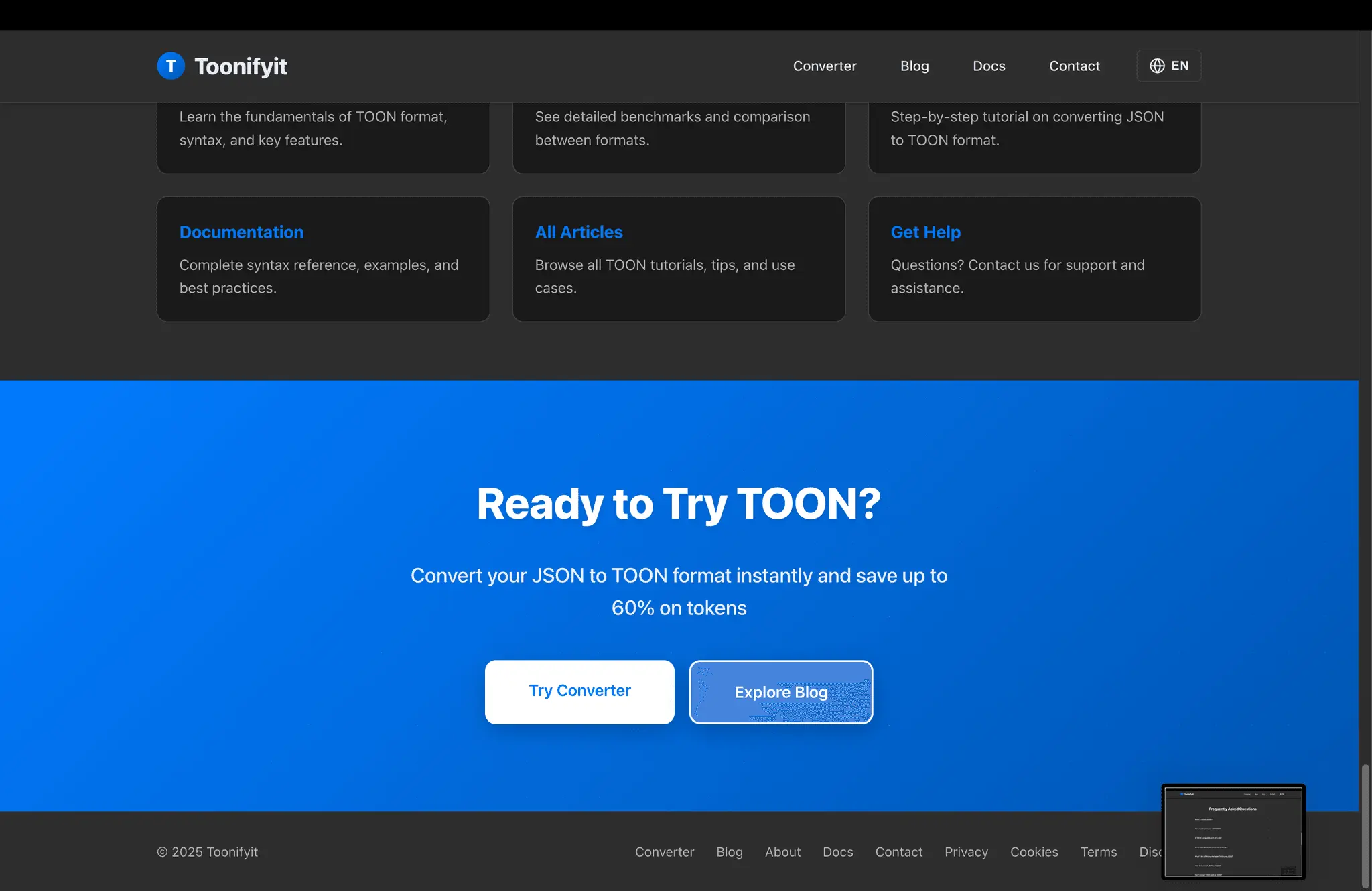Click the Explore Blog button
This screenshot has height=891, width=1372.
coord(781,692)
